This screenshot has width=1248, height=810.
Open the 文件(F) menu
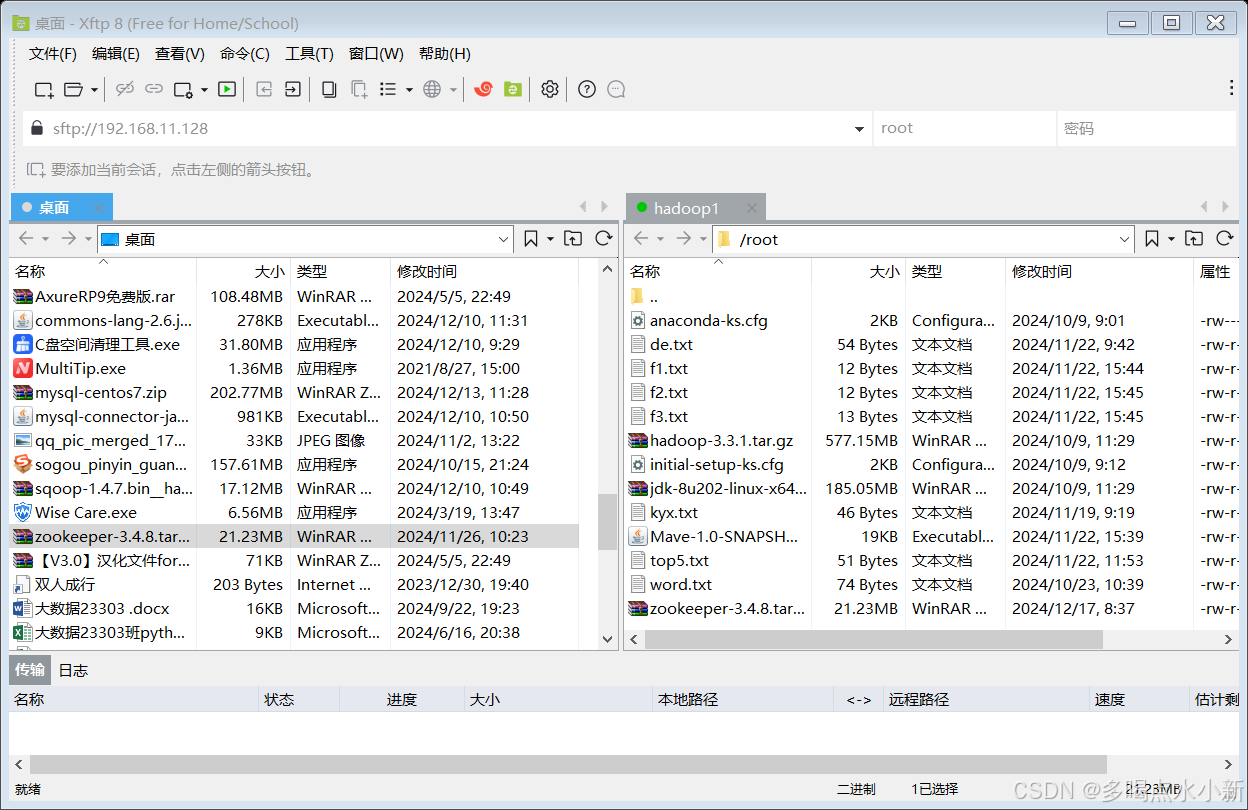point(53,54)
